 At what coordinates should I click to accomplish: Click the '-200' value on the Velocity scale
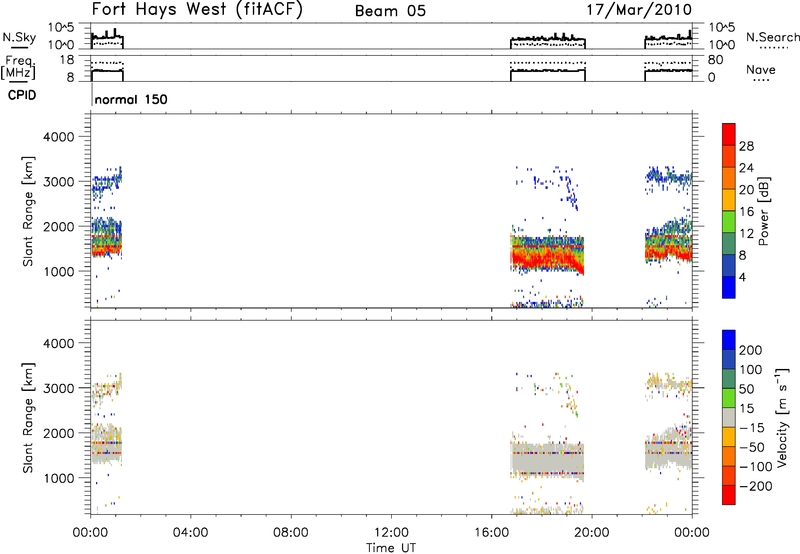(x=756, y=486)
